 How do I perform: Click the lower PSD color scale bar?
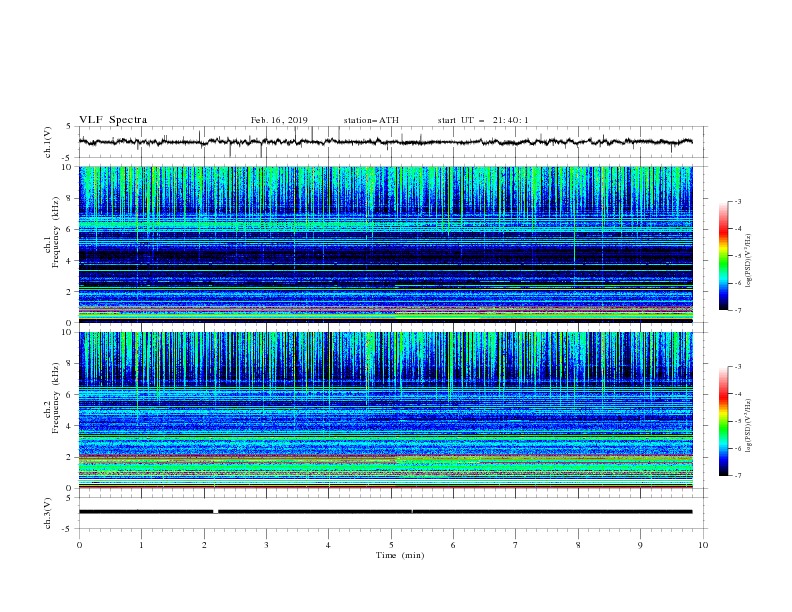724,421
